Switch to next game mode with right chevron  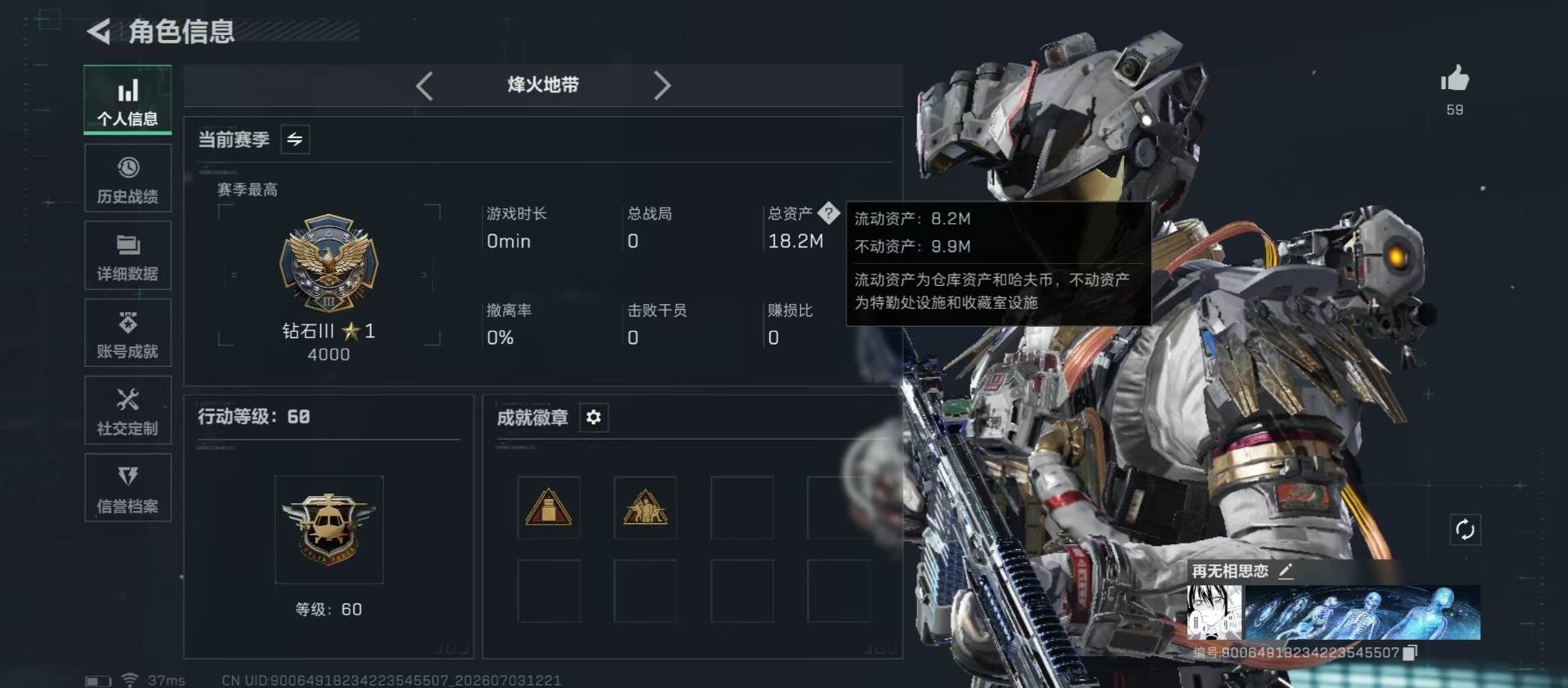click(x=662, y=86)
